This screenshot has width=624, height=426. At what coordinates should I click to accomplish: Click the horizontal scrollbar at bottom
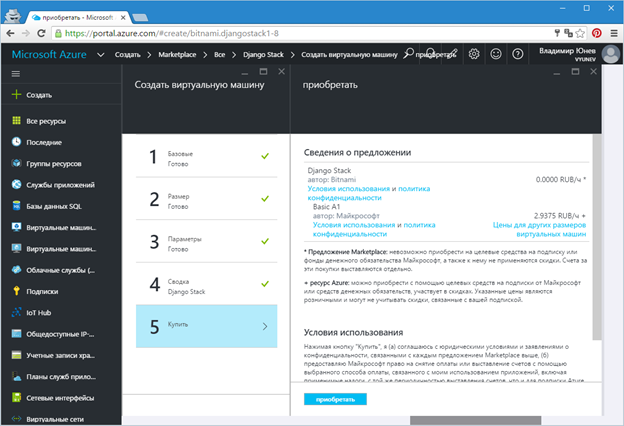[x=475, y=420]
